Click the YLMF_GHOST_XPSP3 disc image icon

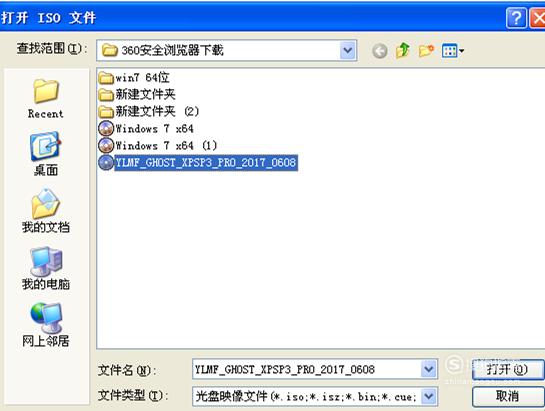[106, 162]
